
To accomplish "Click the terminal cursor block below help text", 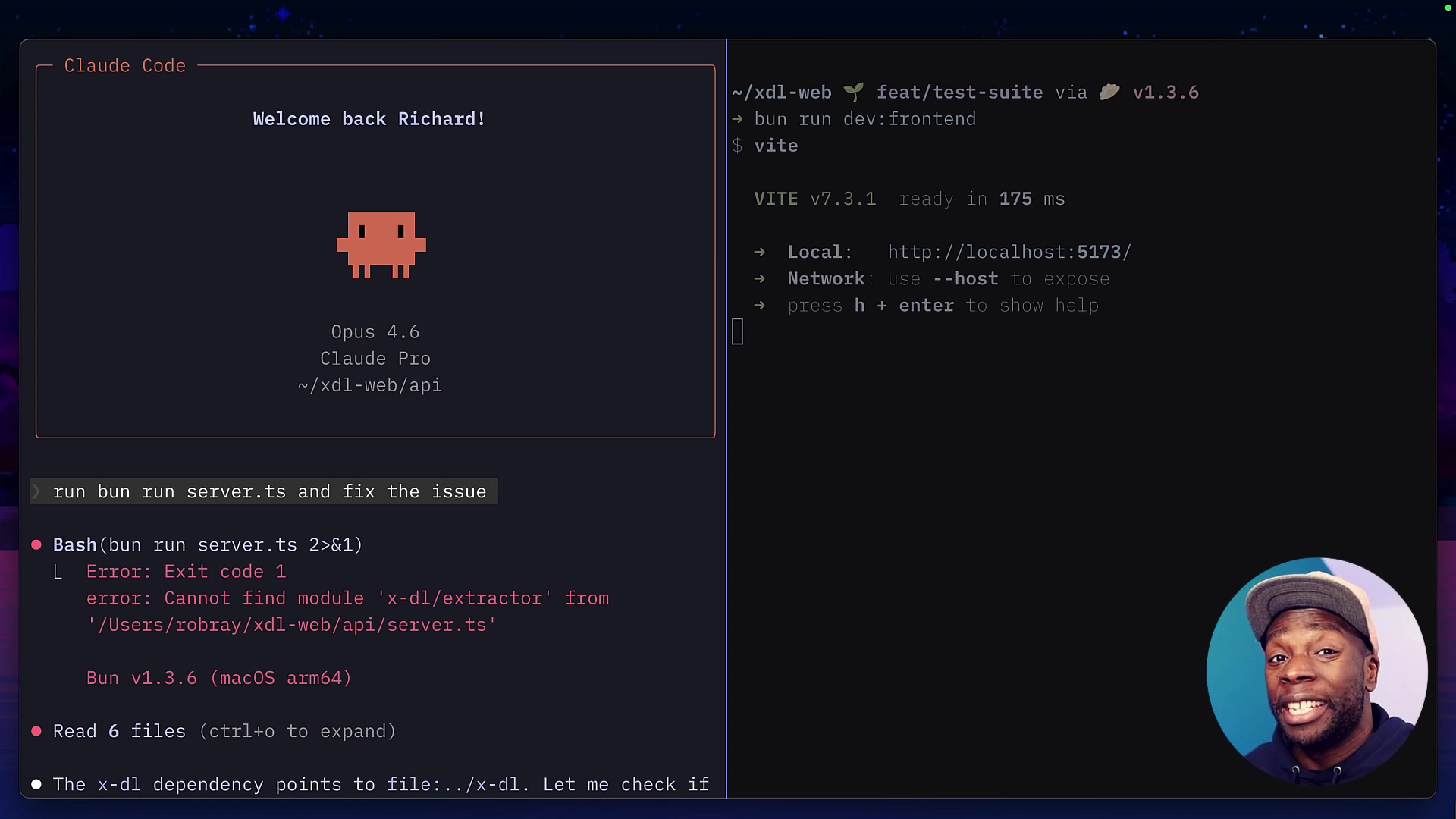I will click(x=738, y=331).
